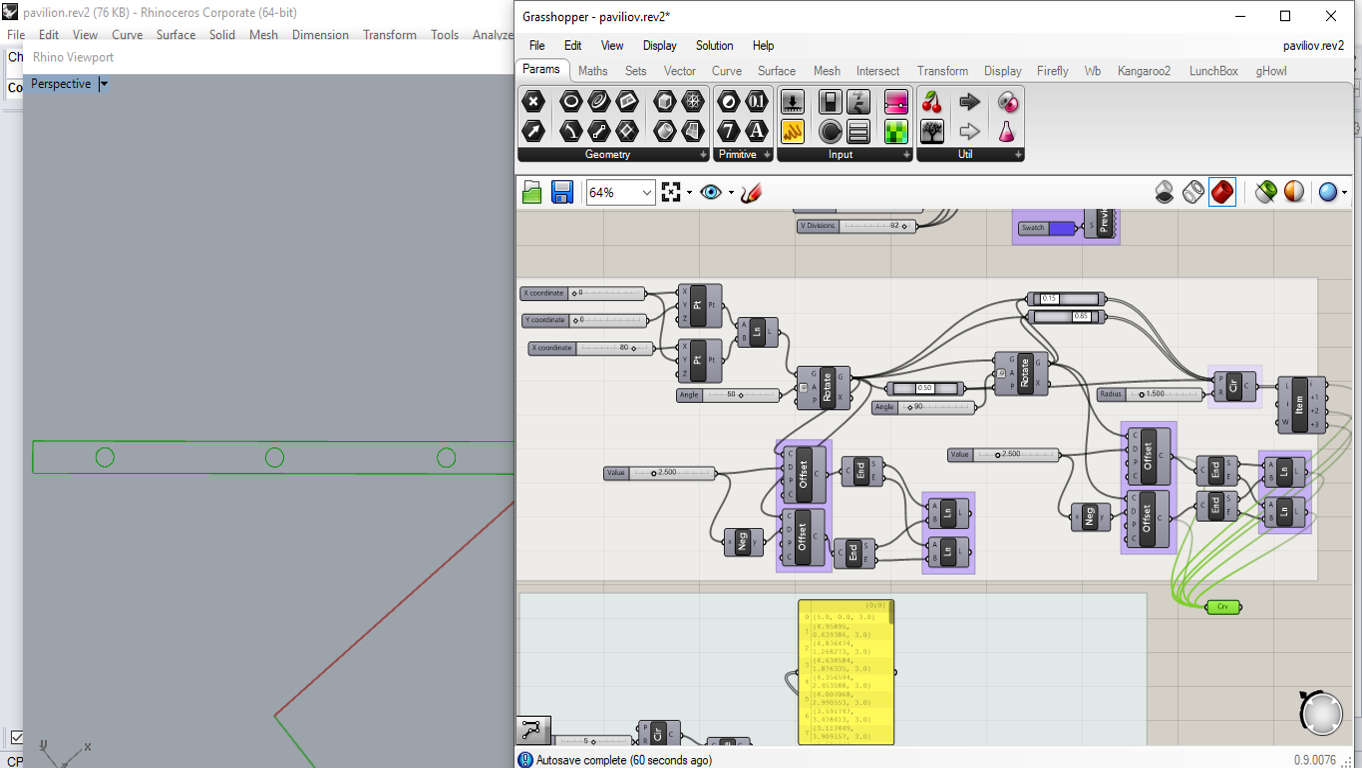Click the Rotate component with Angle 50
Viewport: 1362px width, 768px height.
[x=823, y=387]
